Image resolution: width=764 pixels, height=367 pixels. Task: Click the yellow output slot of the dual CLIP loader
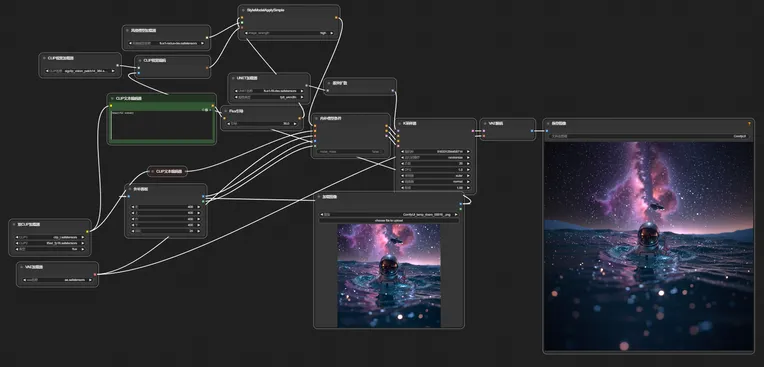click(x=87, y=232)
